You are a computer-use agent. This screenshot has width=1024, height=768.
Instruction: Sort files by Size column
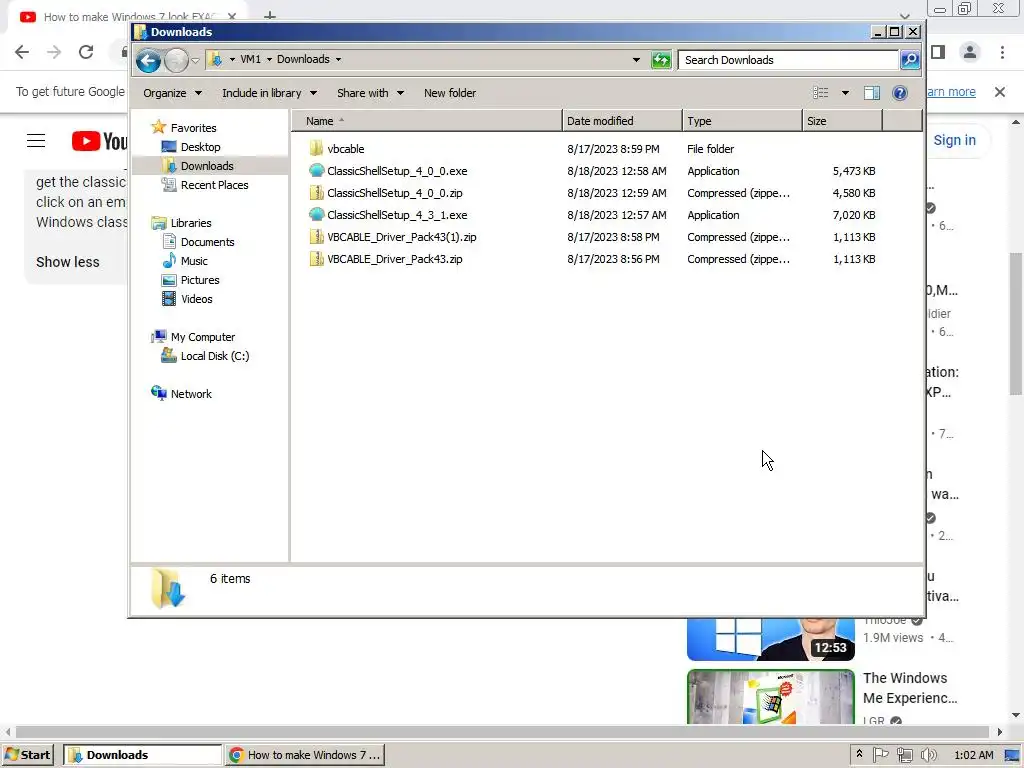(x=842, y=121)
